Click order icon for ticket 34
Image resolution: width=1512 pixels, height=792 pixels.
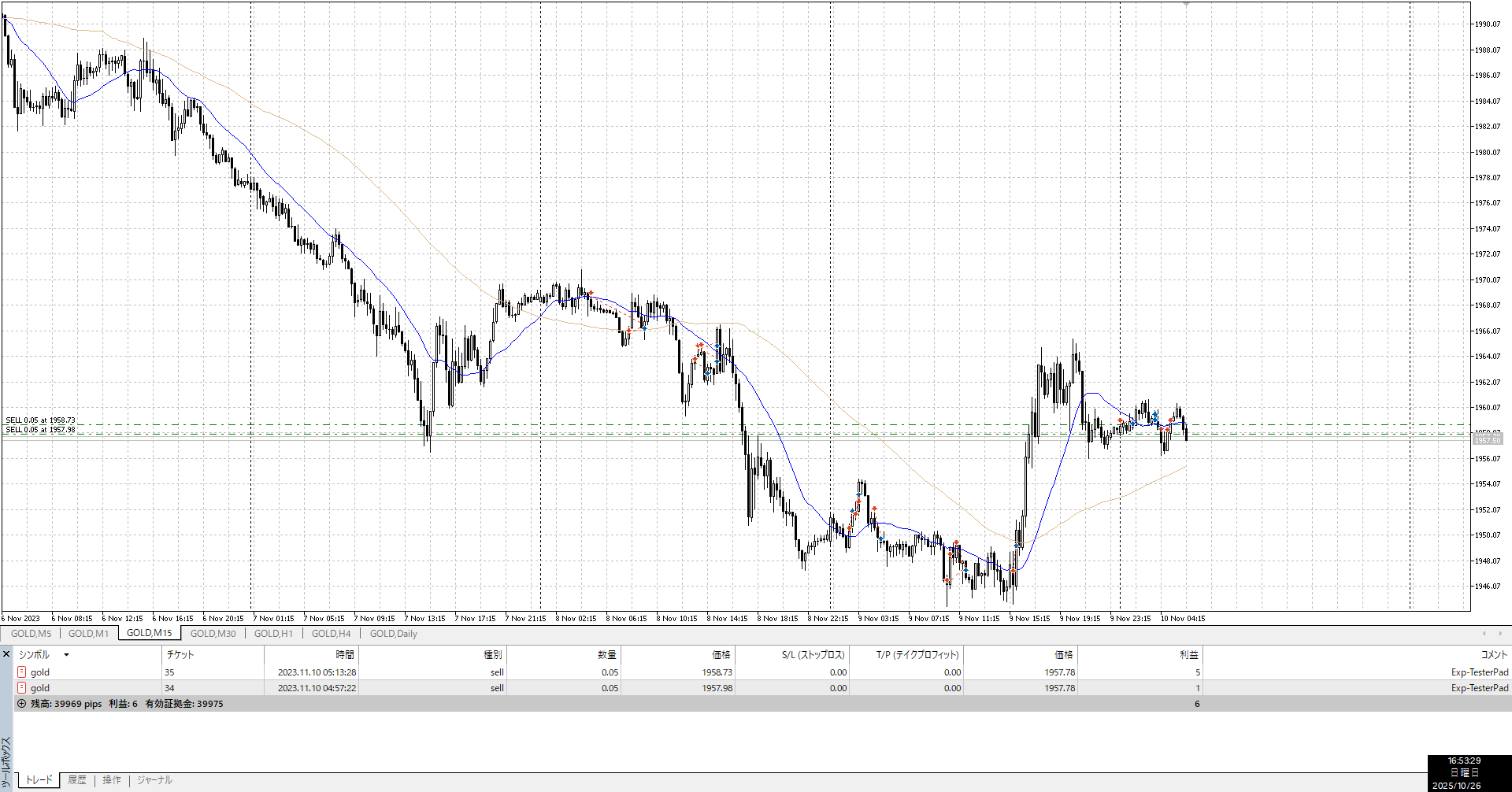click(21, 688)
